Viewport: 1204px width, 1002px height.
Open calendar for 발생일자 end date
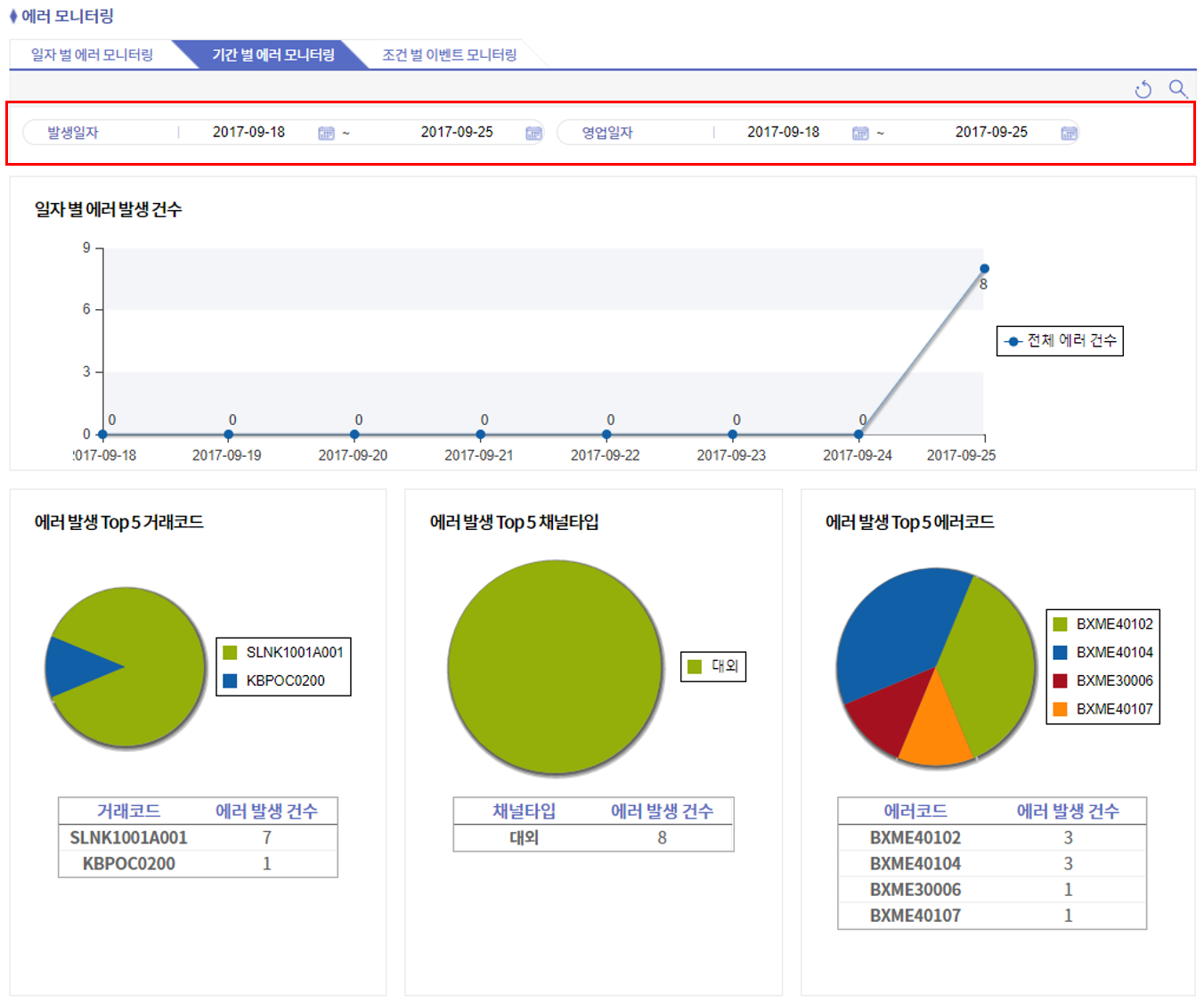pyautogui.click(x=533, y=133)
